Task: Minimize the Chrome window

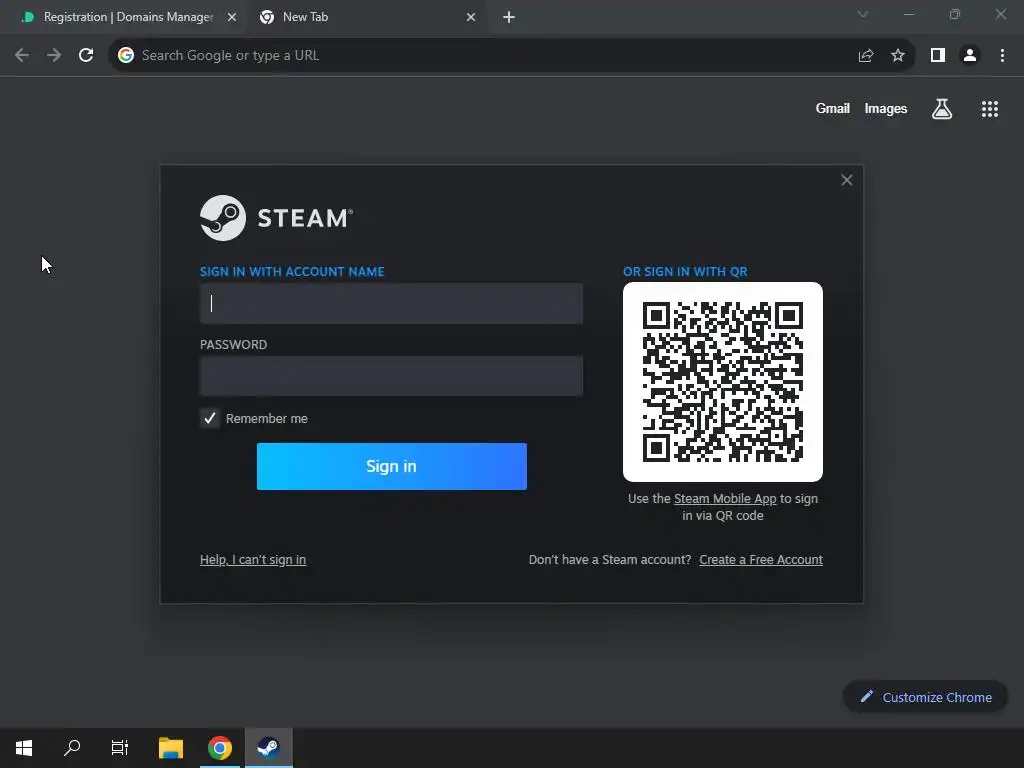Action: pyautogui.click(x=908, y=14)
